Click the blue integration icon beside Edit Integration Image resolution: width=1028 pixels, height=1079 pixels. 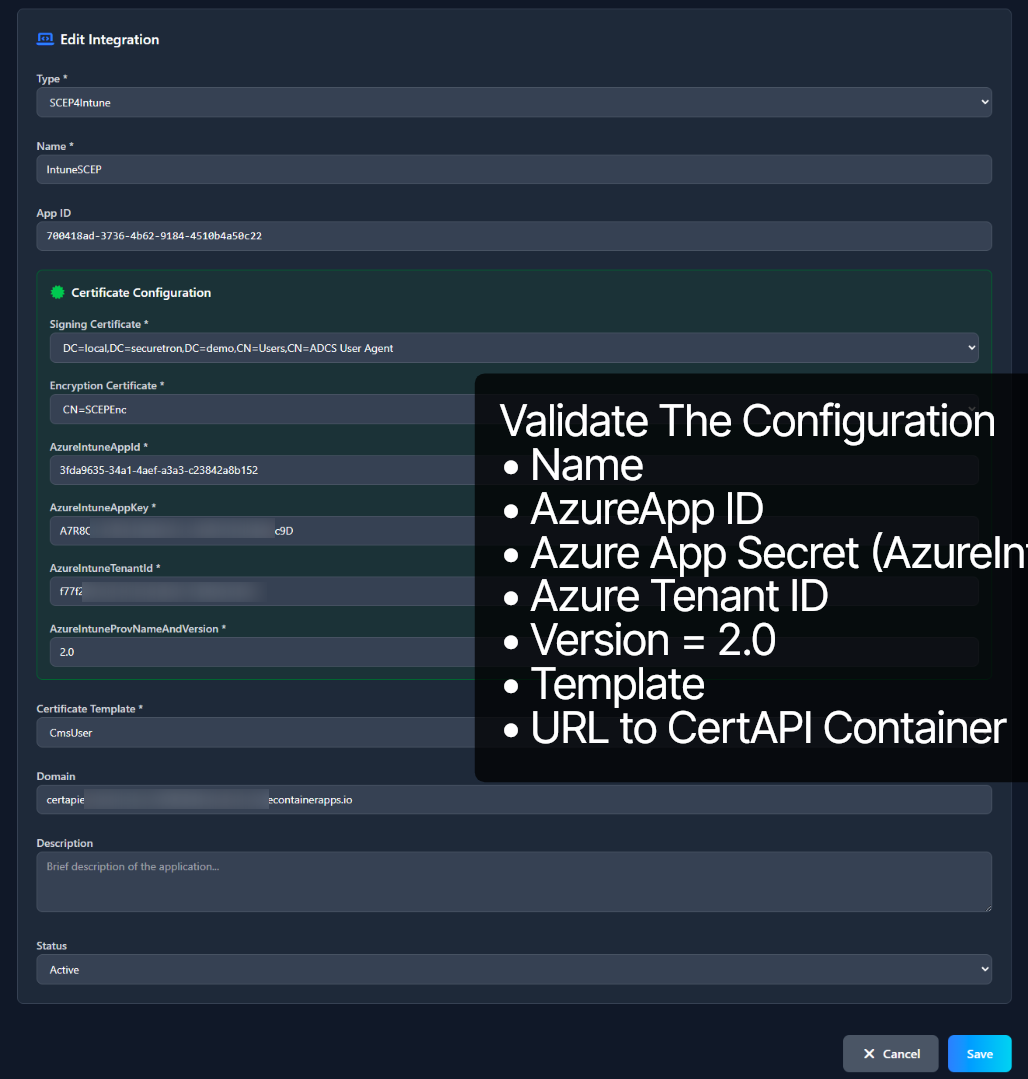pos(45,38)
